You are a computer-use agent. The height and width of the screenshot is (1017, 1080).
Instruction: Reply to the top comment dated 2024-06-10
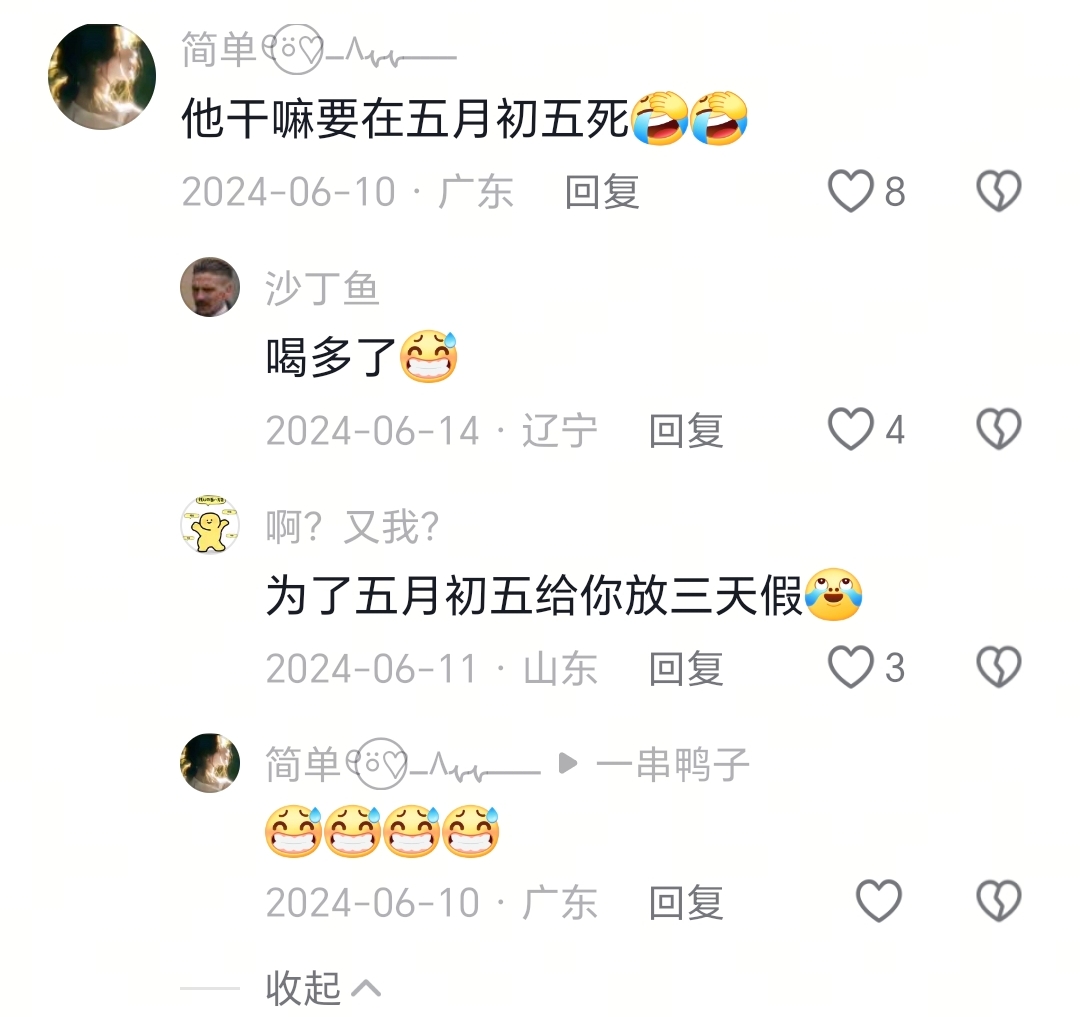602,191
